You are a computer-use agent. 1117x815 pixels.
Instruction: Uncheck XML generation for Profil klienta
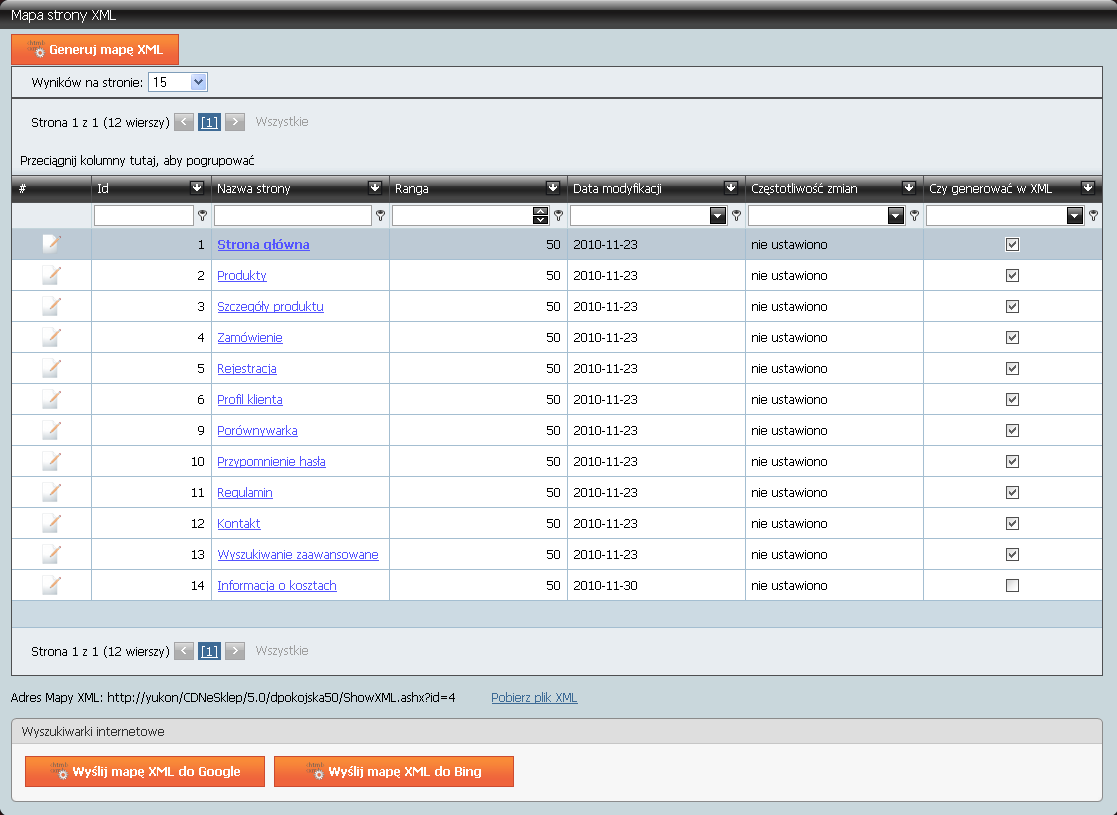(1012, 399)
